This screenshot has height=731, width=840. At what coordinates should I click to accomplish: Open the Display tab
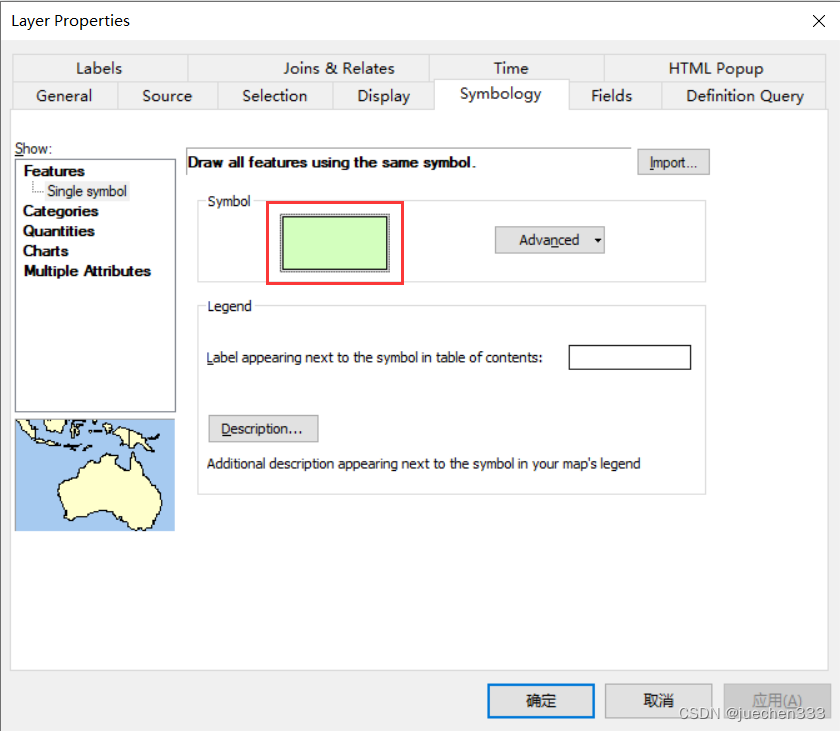pyautogui.click(x=384, y=96)
